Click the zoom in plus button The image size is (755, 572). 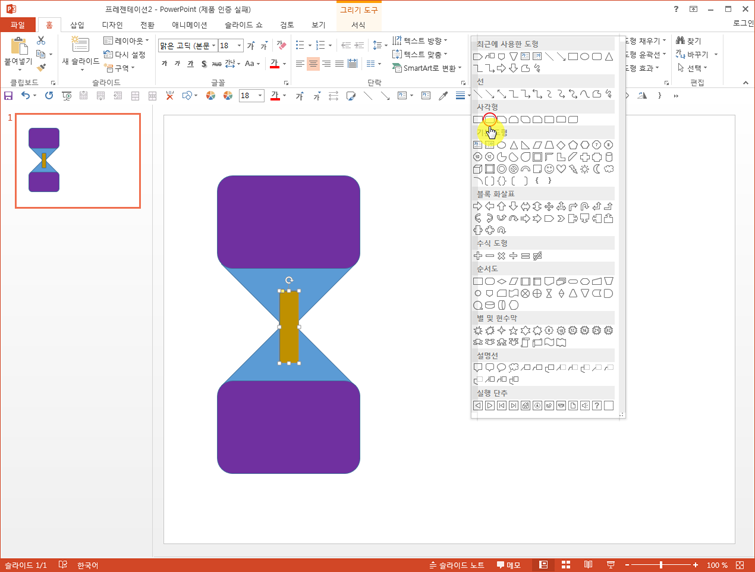pos(695,565)
